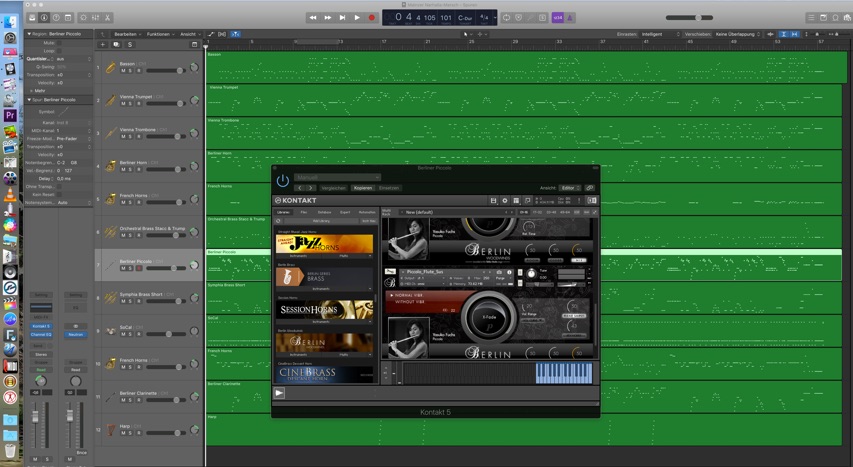Record-enable the Berliner Piccolo track

click(138, 268)
